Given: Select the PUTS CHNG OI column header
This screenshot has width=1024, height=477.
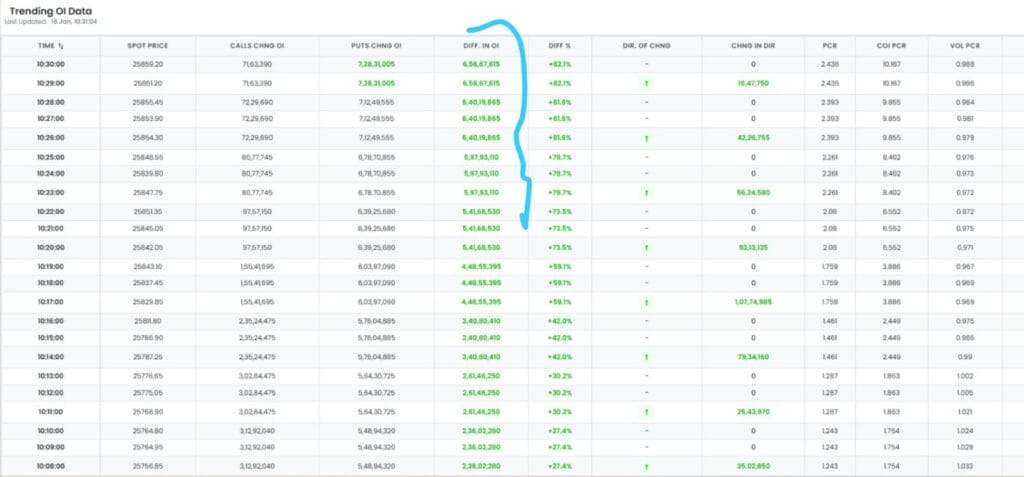Looking at the screenshot, I should [376, 46].
